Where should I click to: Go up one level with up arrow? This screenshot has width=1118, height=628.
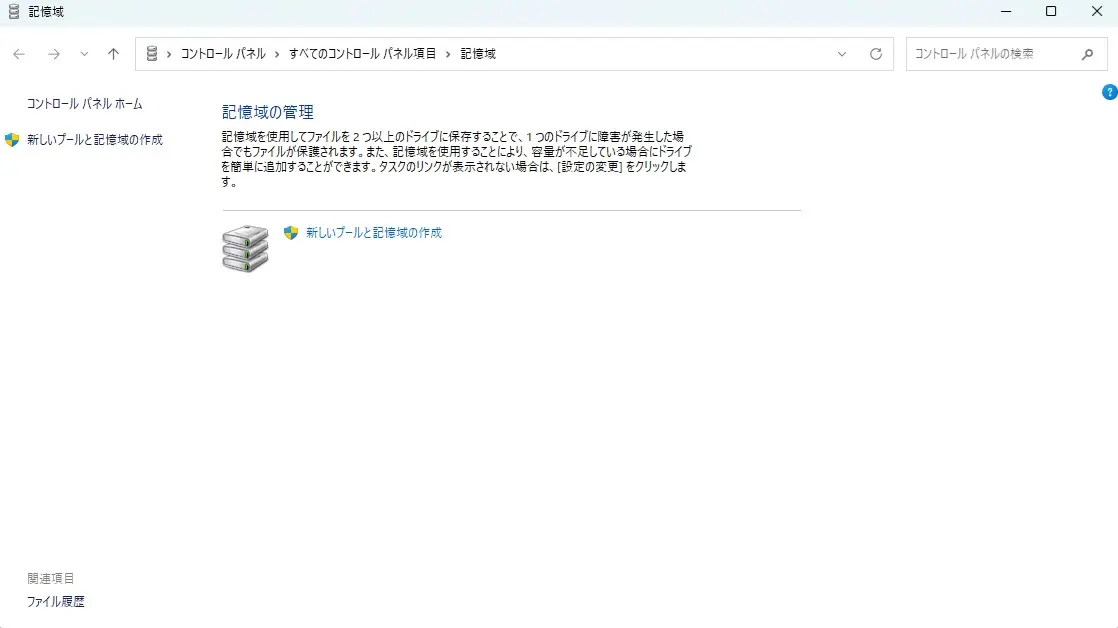113,54
